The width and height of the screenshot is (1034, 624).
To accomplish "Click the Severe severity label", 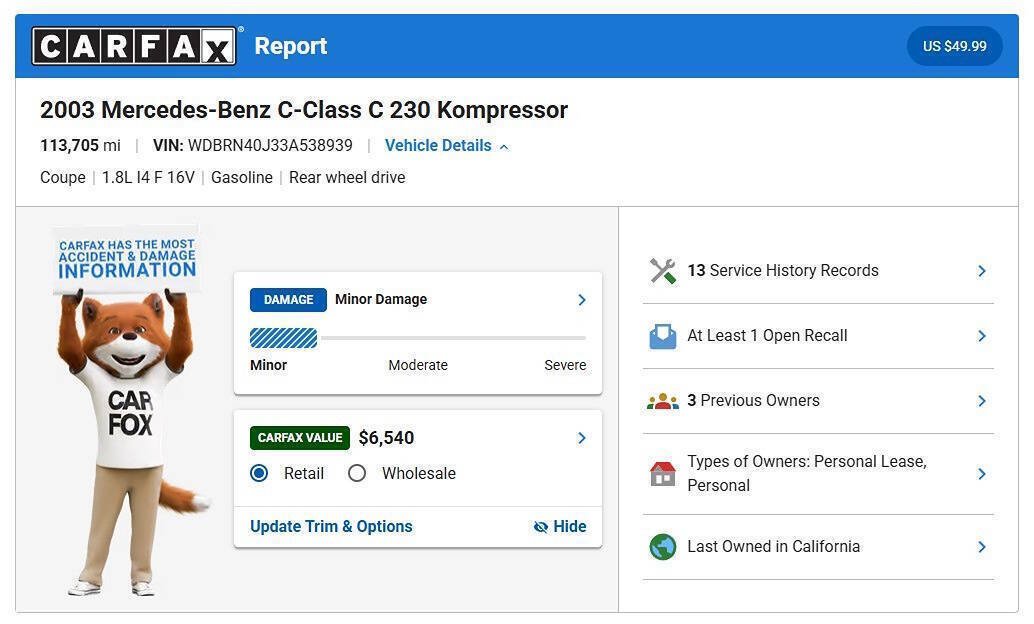I will 565,365.
